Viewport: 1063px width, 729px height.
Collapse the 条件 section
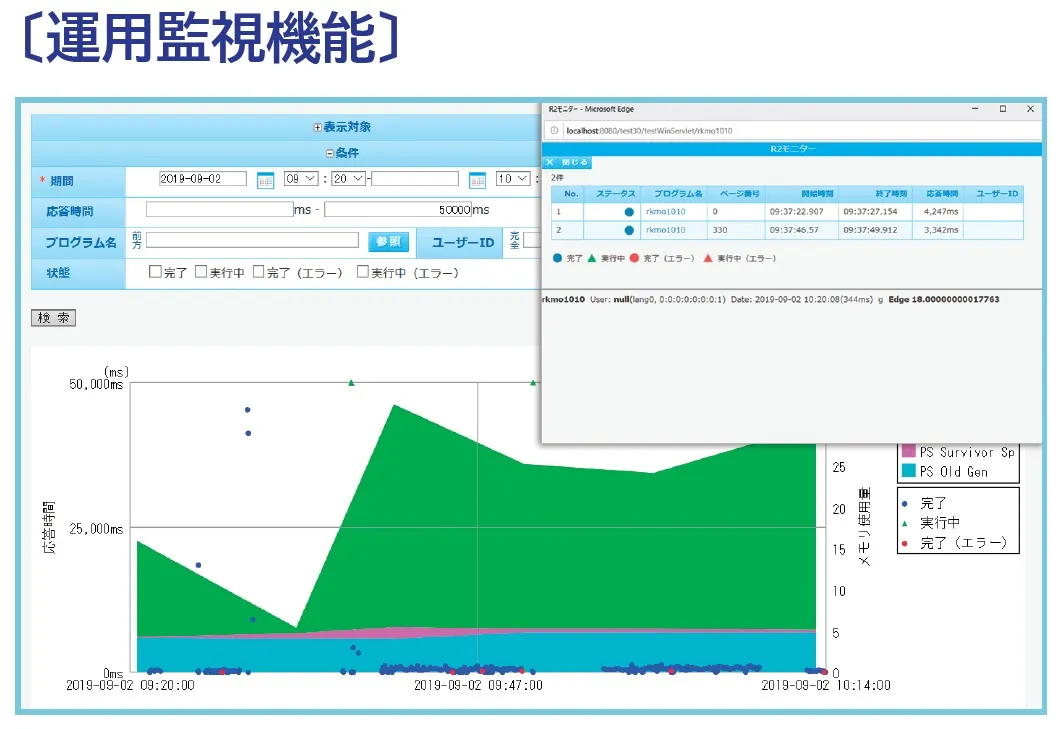[x=329, y=154]
